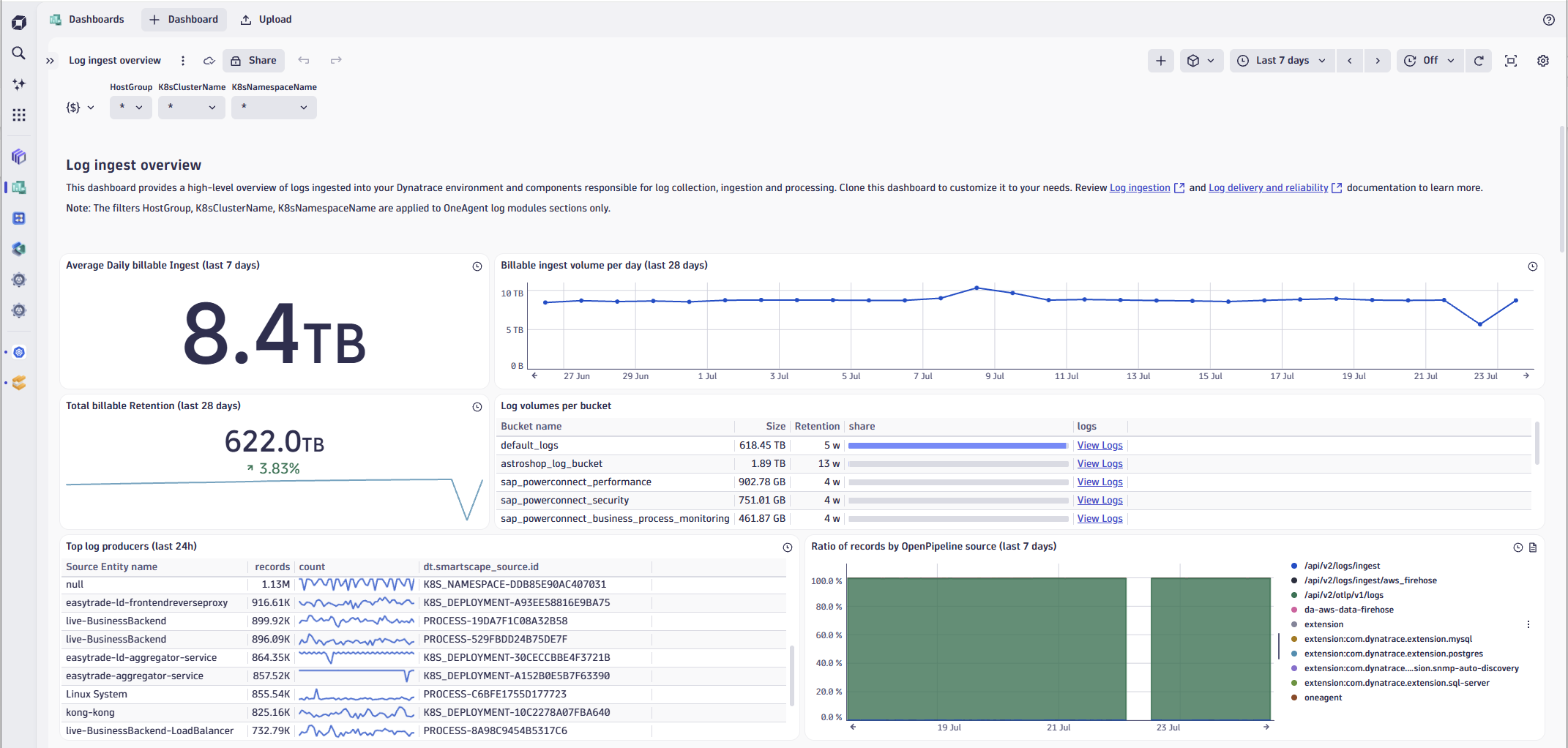View Logs for sap_powerconnect_business_process_monitoring
Screen dimensions: 1568x748
pyautogui.click(x=1100, y=519)
